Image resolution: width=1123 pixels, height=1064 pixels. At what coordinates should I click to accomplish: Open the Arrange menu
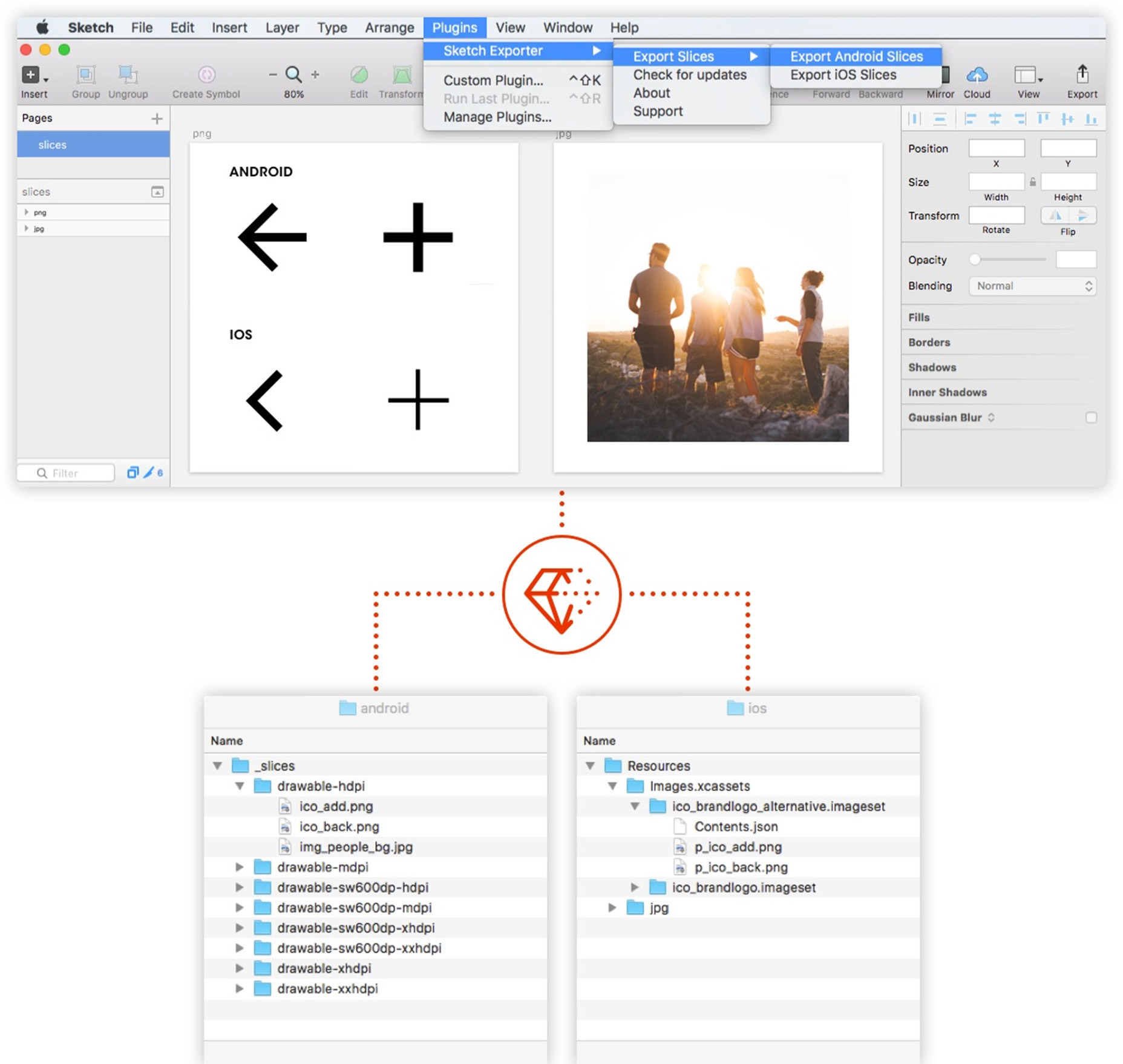389,28
